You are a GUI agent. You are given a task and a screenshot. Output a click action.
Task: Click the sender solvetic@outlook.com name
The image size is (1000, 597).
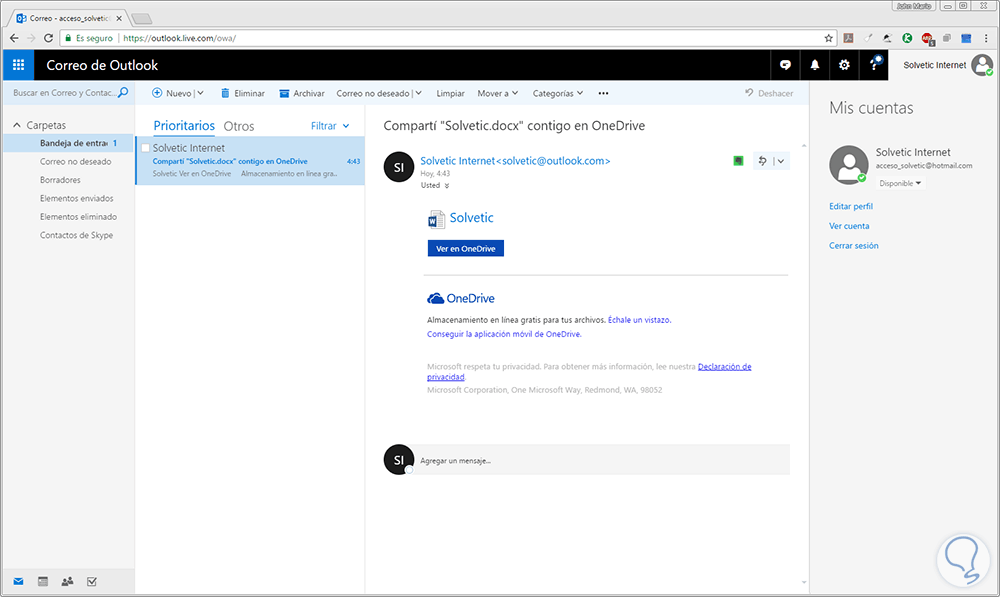pyautogui.click(x=515, y=161)
